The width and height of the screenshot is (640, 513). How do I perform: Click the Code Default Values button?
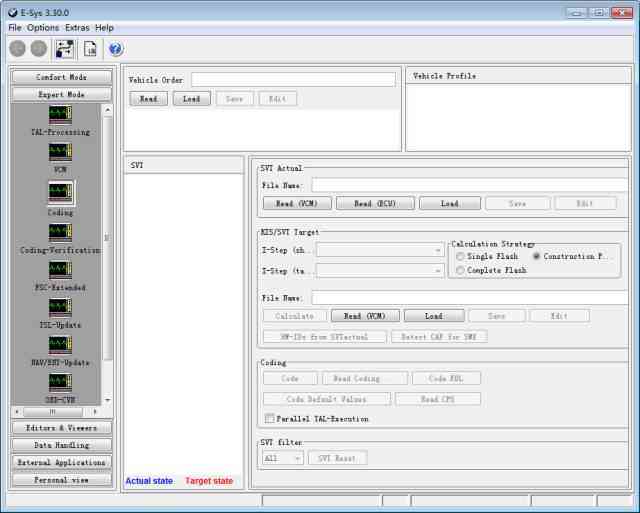(x=327, y=399)
